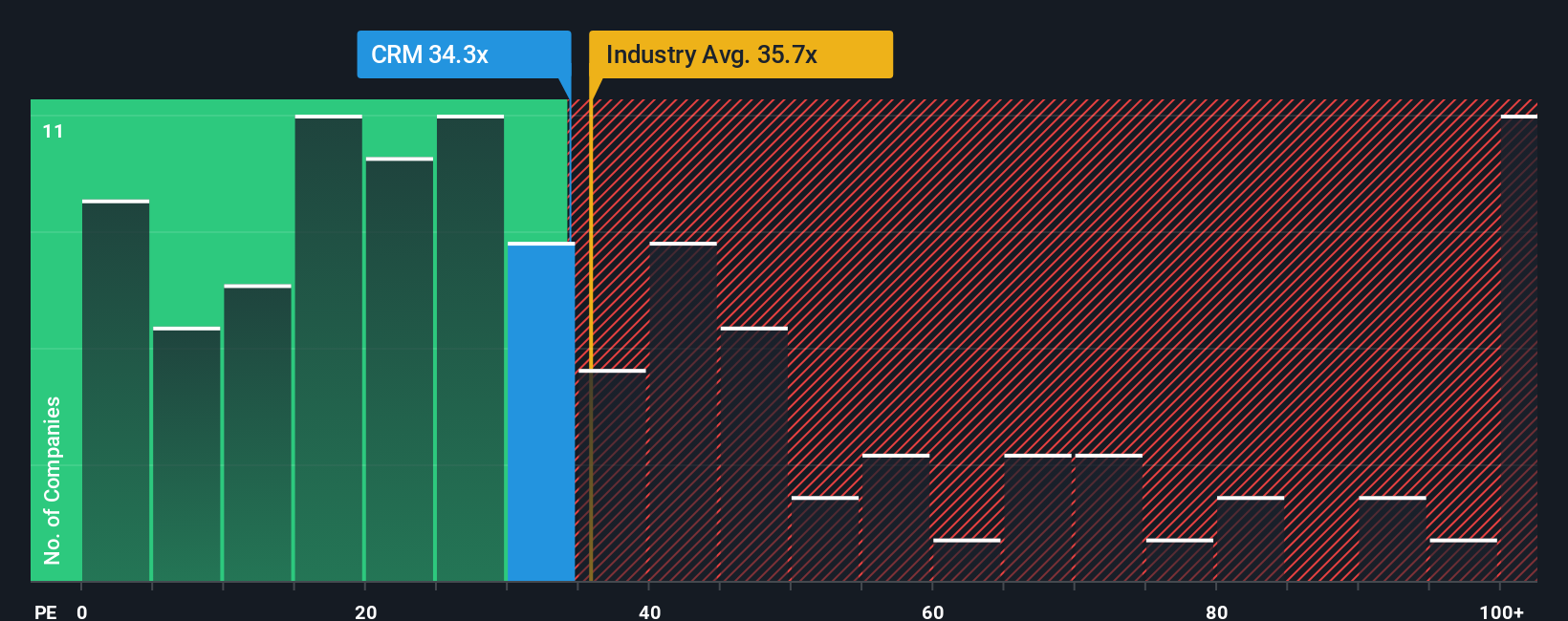Screen dimensions: 1568x621
Task: Click the bar for PE 80 to 85
Action: (x=1251, y=538)
